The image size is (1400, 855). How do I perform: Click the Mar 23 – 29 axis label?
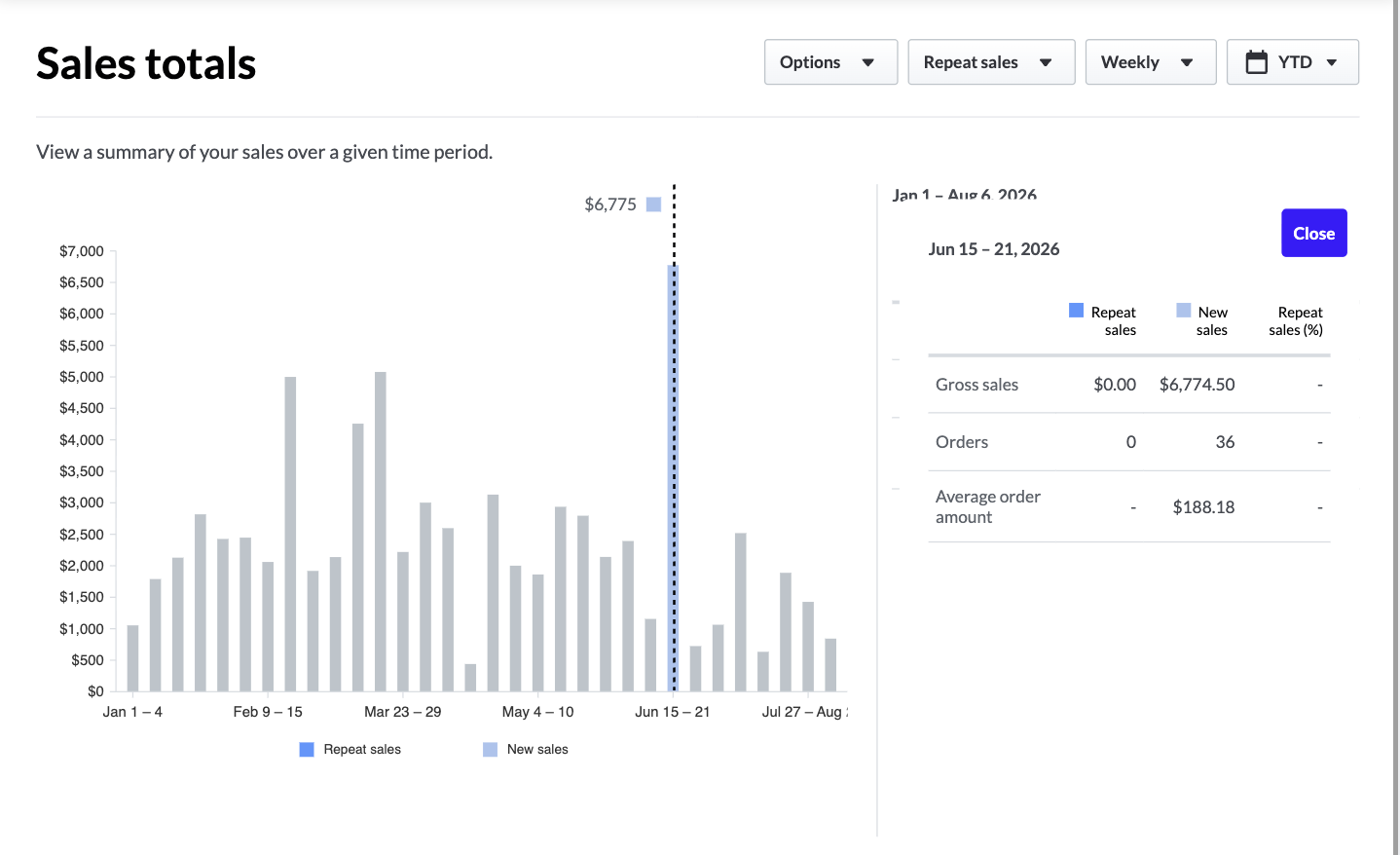[x=403, y=712]
